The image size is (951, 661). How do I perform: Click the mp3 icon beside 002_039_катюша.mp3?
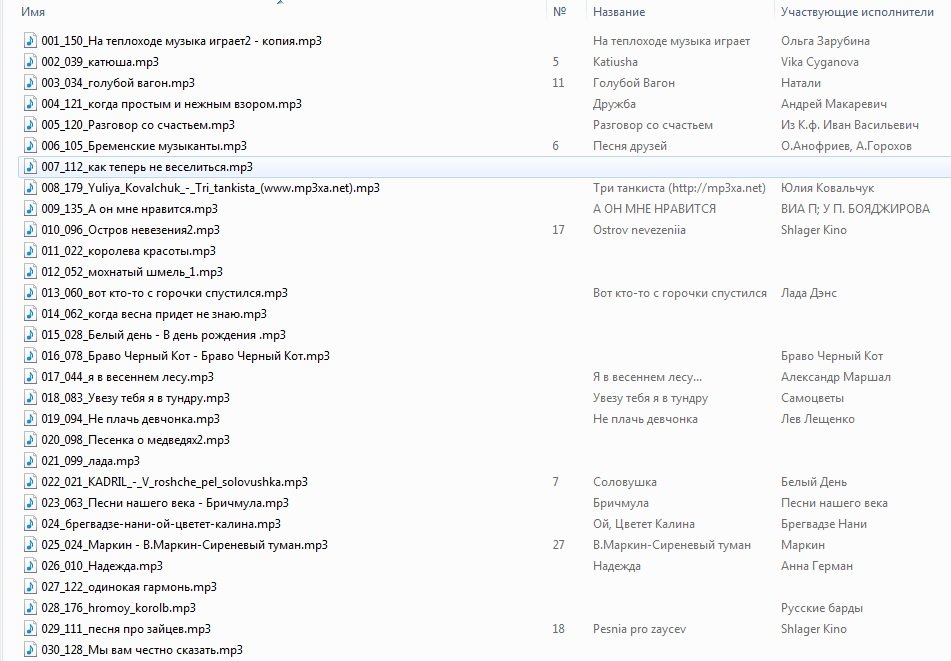[29, 62]
